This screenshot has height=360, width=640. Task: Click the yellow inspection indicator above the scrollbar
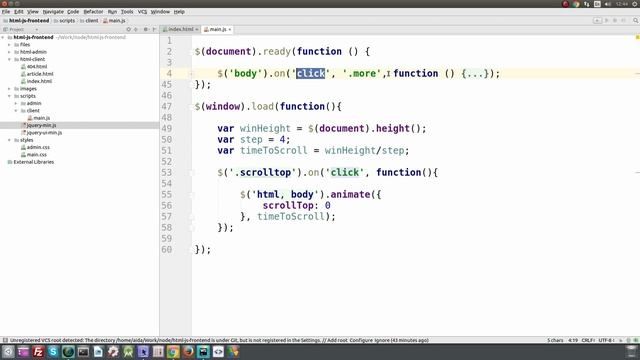pos(637,38)
